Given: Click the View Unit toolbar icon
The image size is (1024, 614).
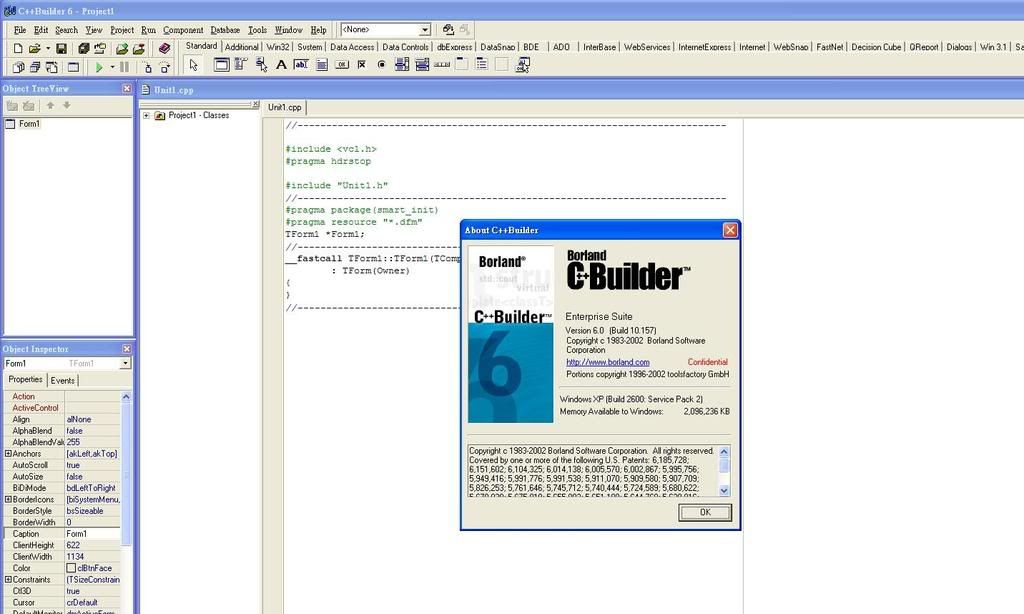Looking at the screenshot, I should pos(19,67).
